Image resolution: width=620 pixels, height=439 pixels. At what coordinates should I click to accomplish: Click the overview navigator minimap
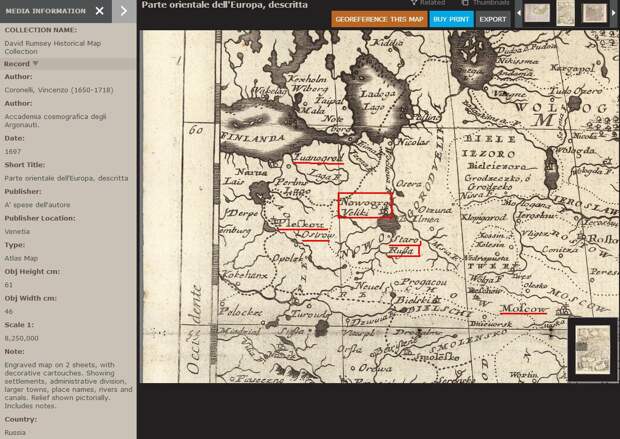pos(593,350)
